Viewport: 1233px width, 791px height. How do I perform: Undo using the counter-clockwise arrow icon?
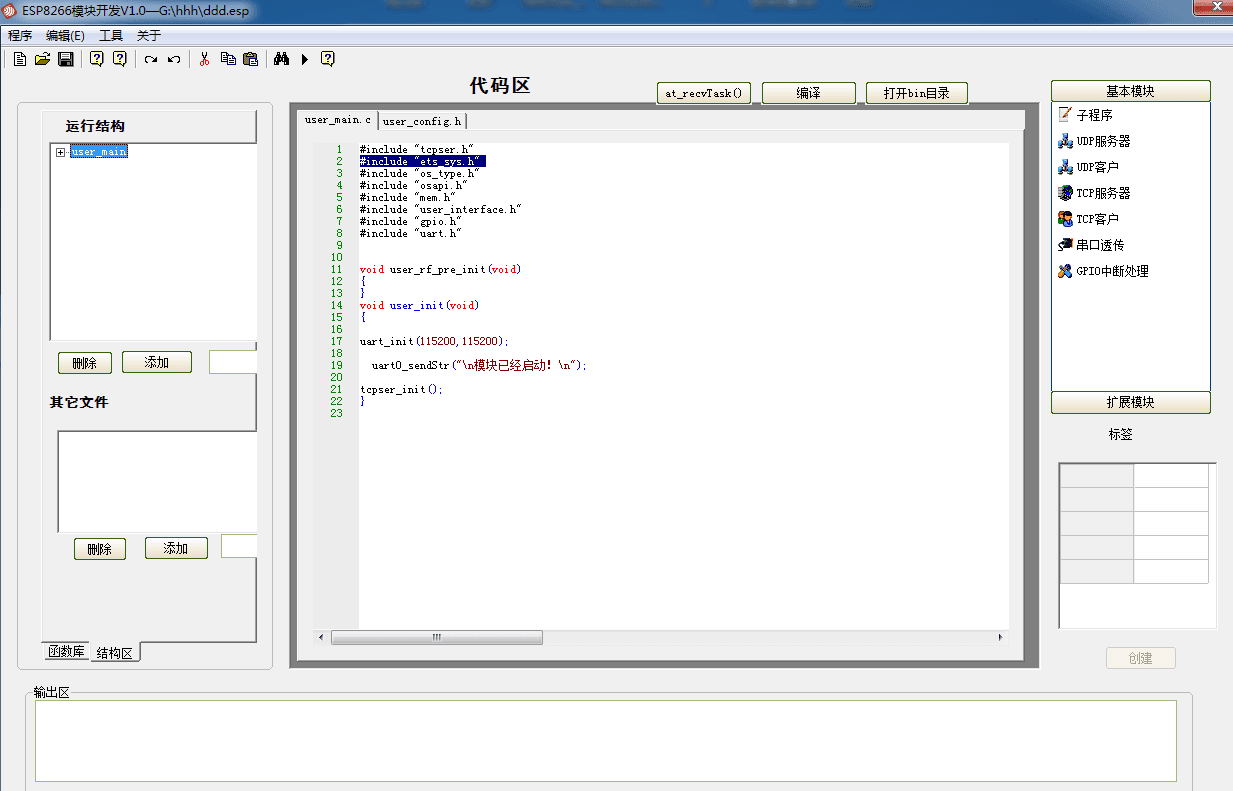pos(174,59)
